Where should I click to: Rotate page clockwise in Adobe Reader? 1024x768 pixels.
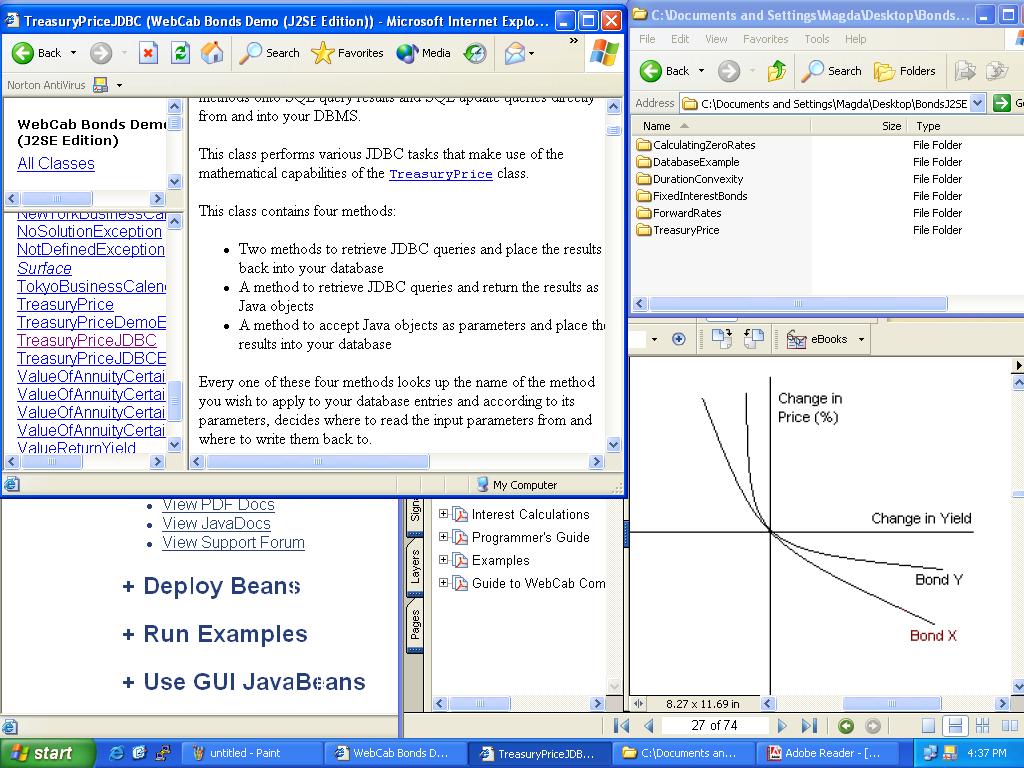[722, 338]
